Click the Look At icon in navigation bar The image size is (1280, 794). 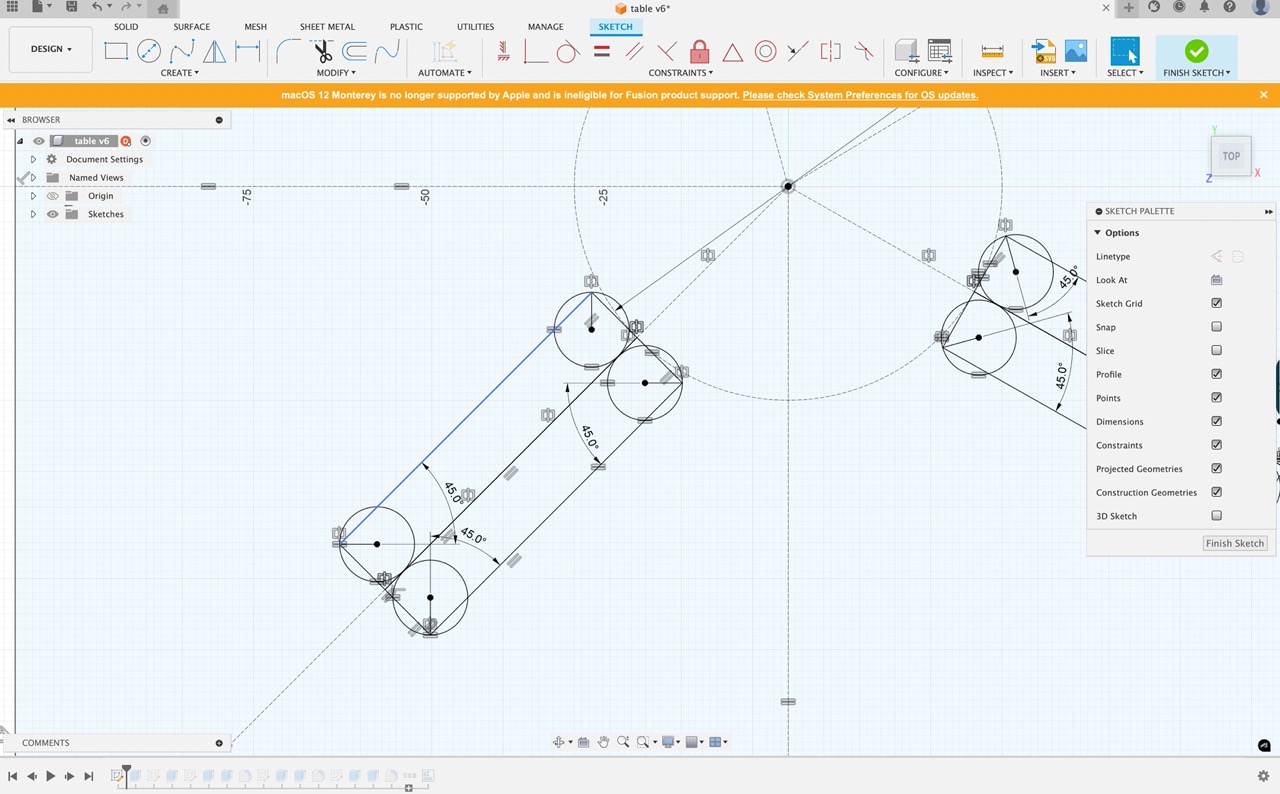pos(584,741)
